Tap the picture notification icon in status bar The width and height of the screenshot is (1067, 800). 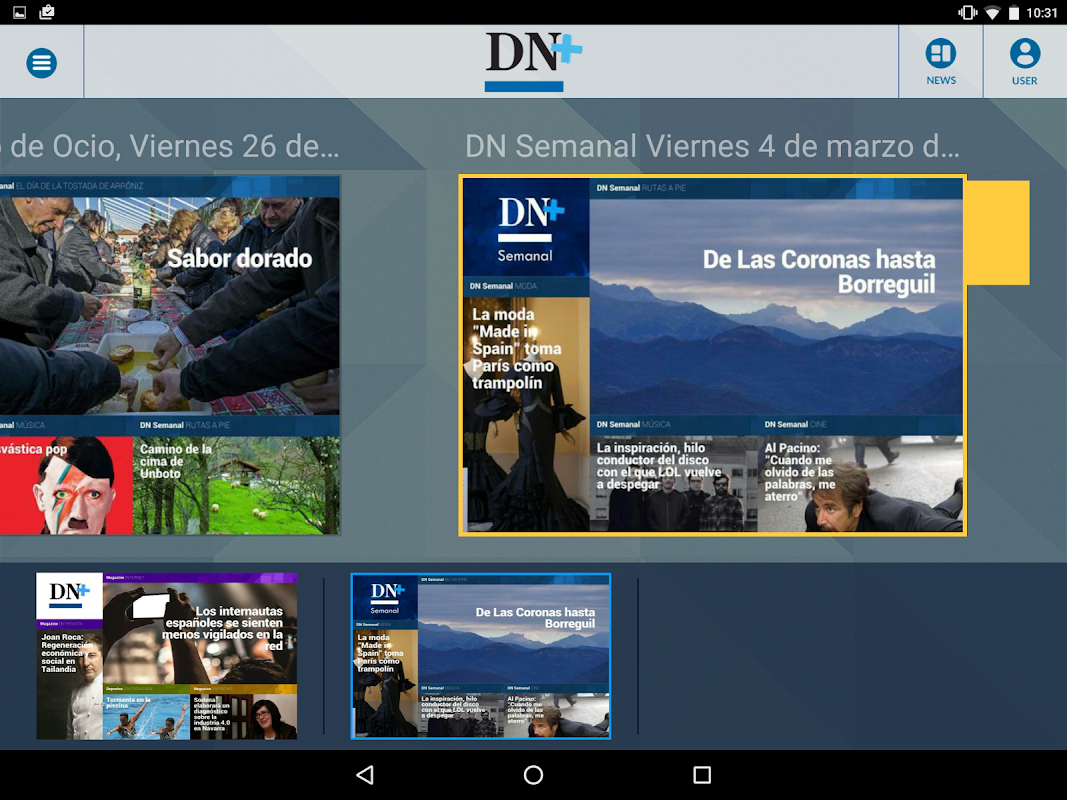(20, 12)
